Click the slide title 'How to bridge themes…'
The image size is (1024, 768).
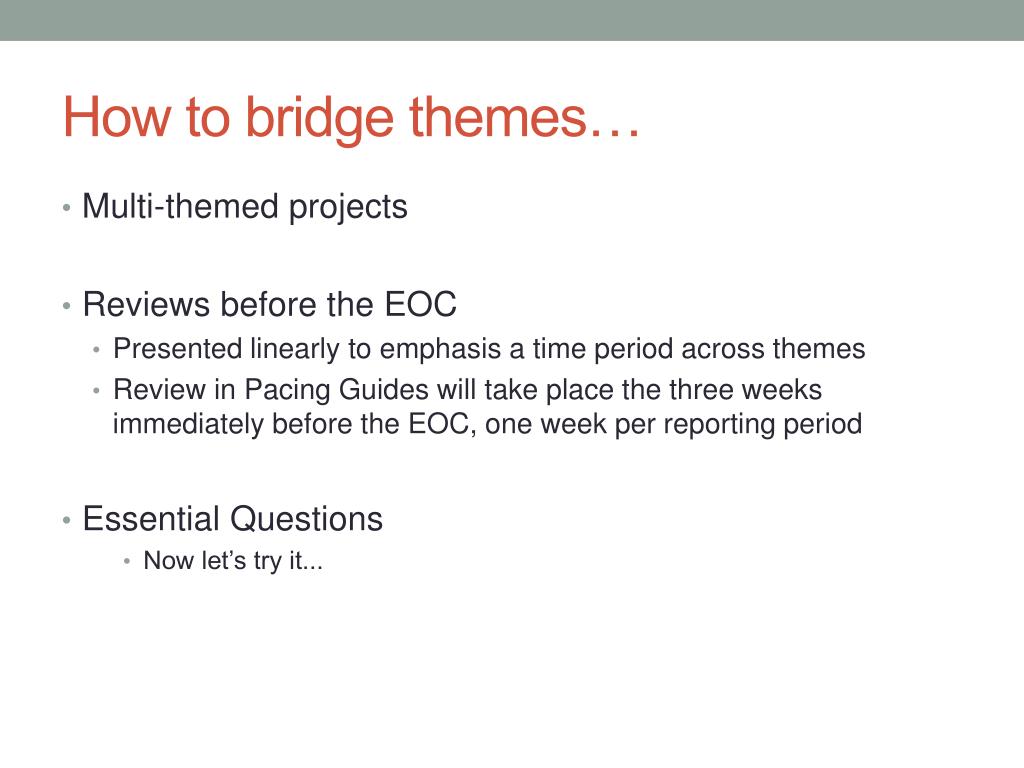coord(351,118)
